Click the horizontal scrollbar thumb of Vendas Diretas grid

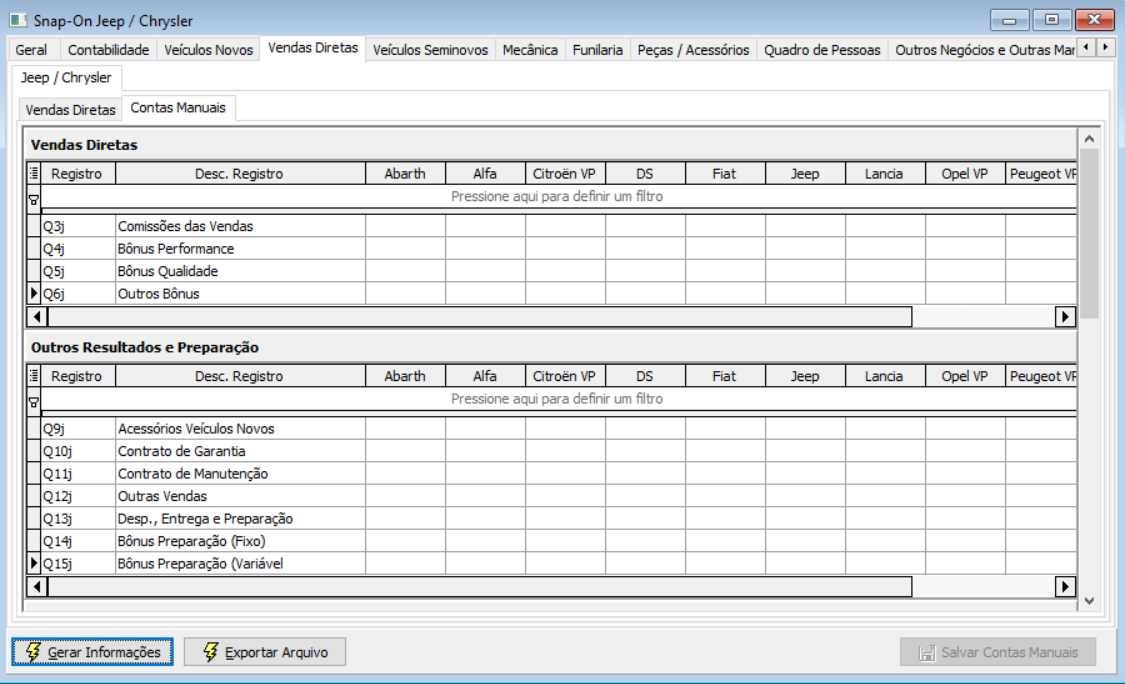[480, 317]
